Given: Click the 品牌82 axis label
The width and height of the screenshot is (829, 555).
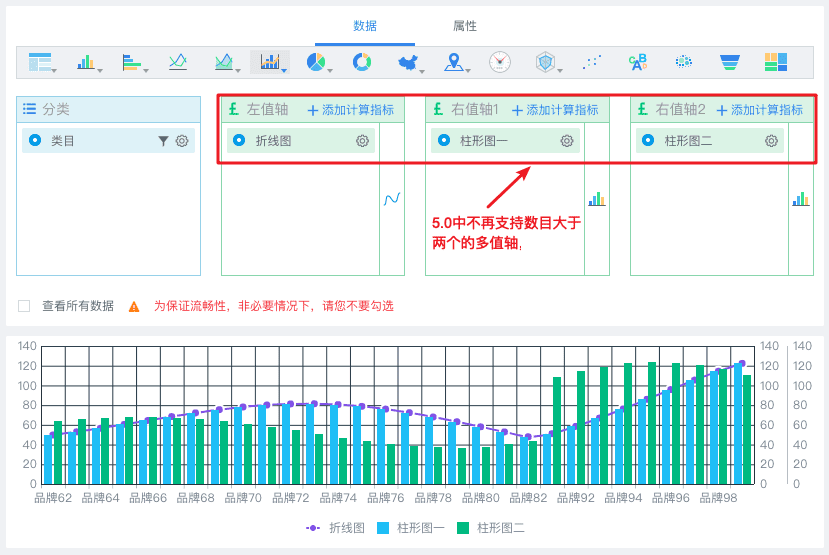Looking at the screenshot, I should tap(528, 498).
